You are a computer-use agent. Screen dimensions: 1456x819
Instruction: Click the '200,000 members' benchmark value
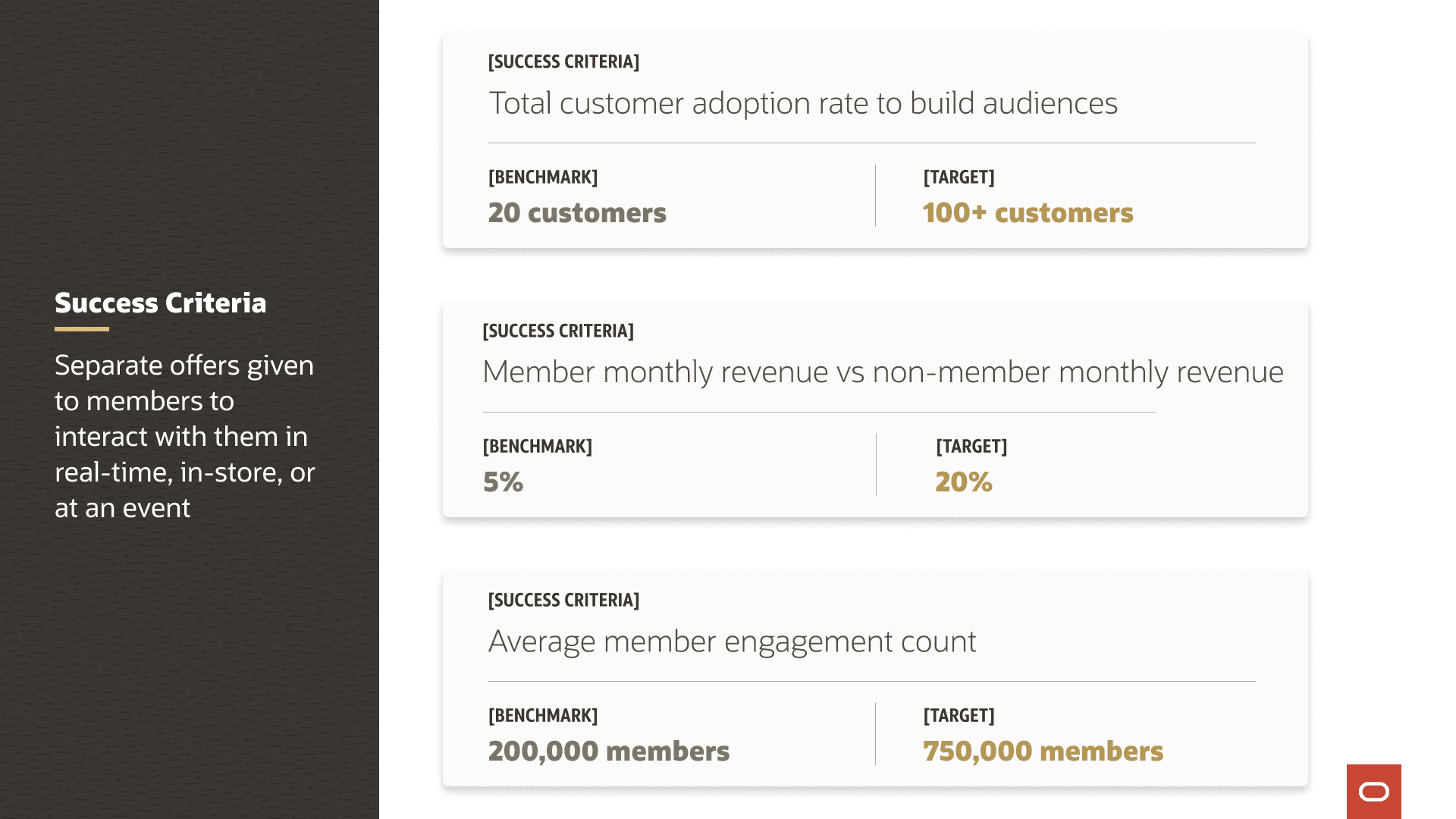[608, 752]
